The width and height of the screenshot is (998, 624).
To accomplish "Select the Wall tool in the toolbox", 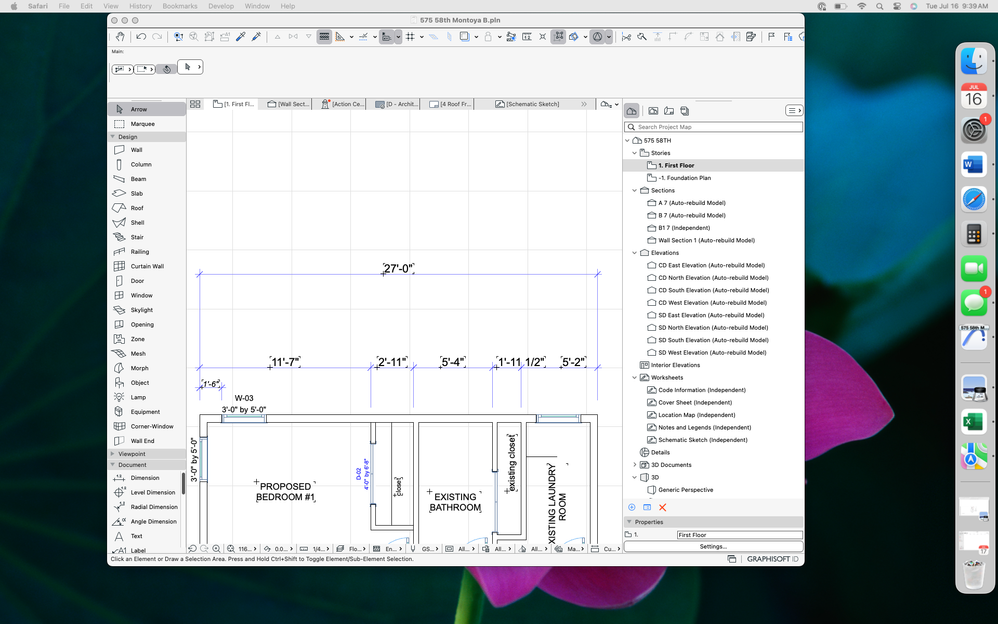I will pyautogui.click(x=137, y=150).
